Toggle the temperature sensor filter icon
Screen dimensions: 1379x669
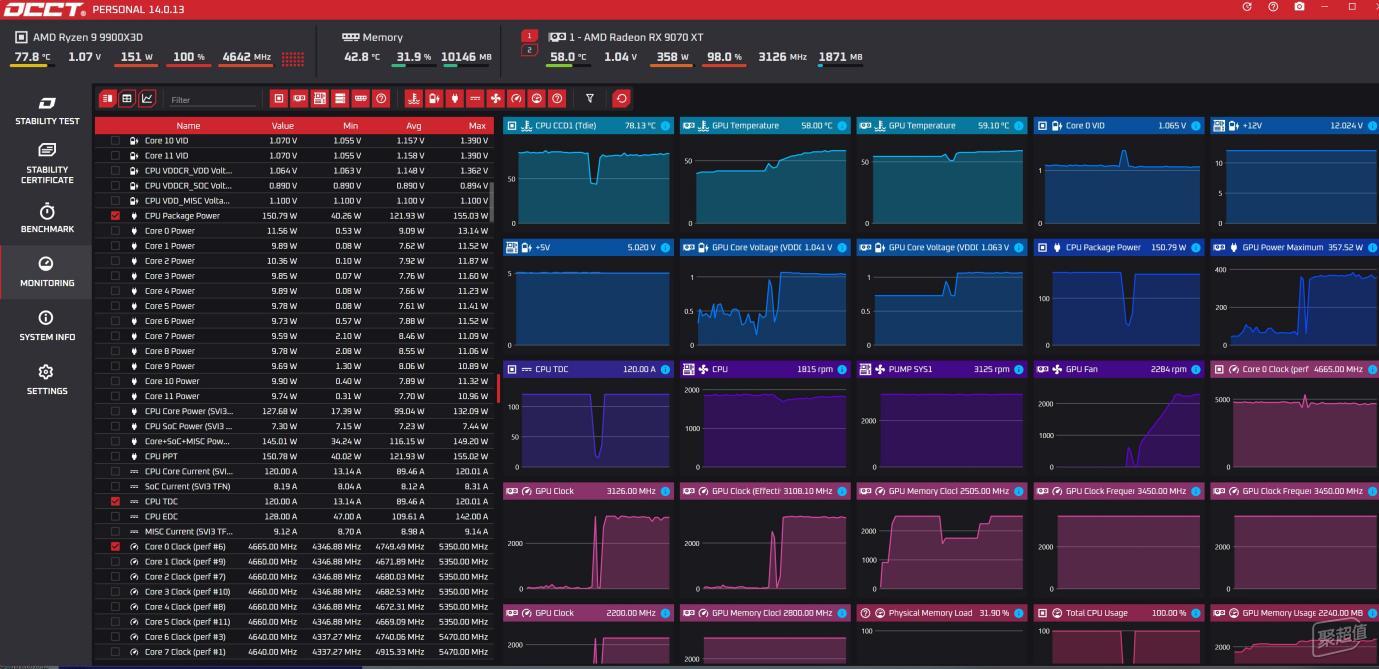click(x=413, y=98)
